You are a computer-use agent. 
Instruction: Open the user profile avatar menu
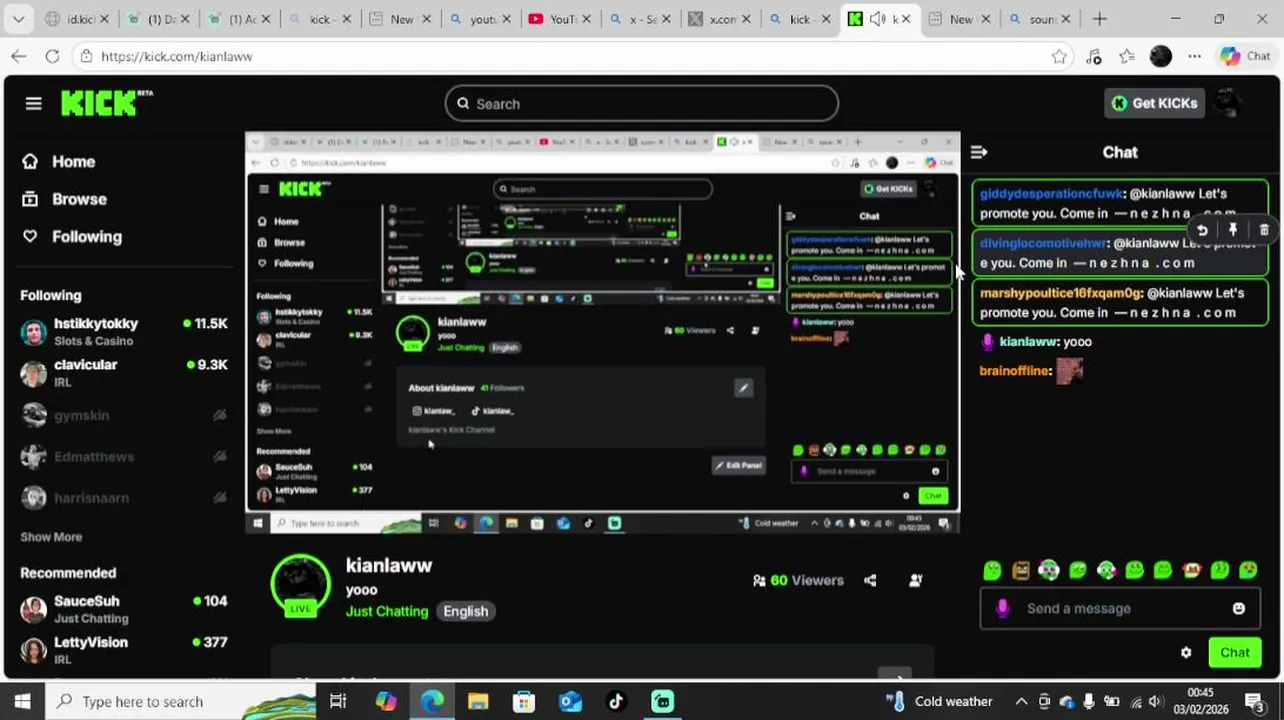(1227, 103)
